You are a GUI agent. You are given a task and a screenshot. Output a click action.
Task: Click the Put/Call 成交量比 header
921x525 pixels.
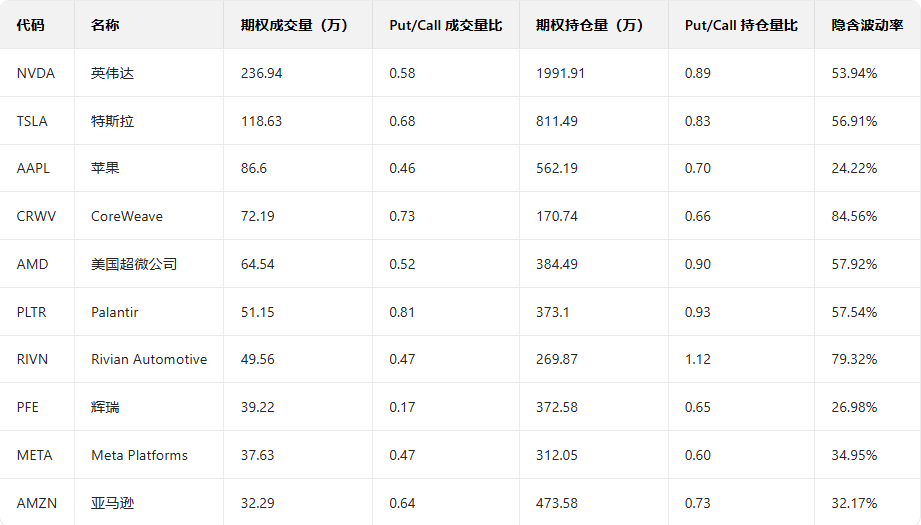tap(445, 25)
